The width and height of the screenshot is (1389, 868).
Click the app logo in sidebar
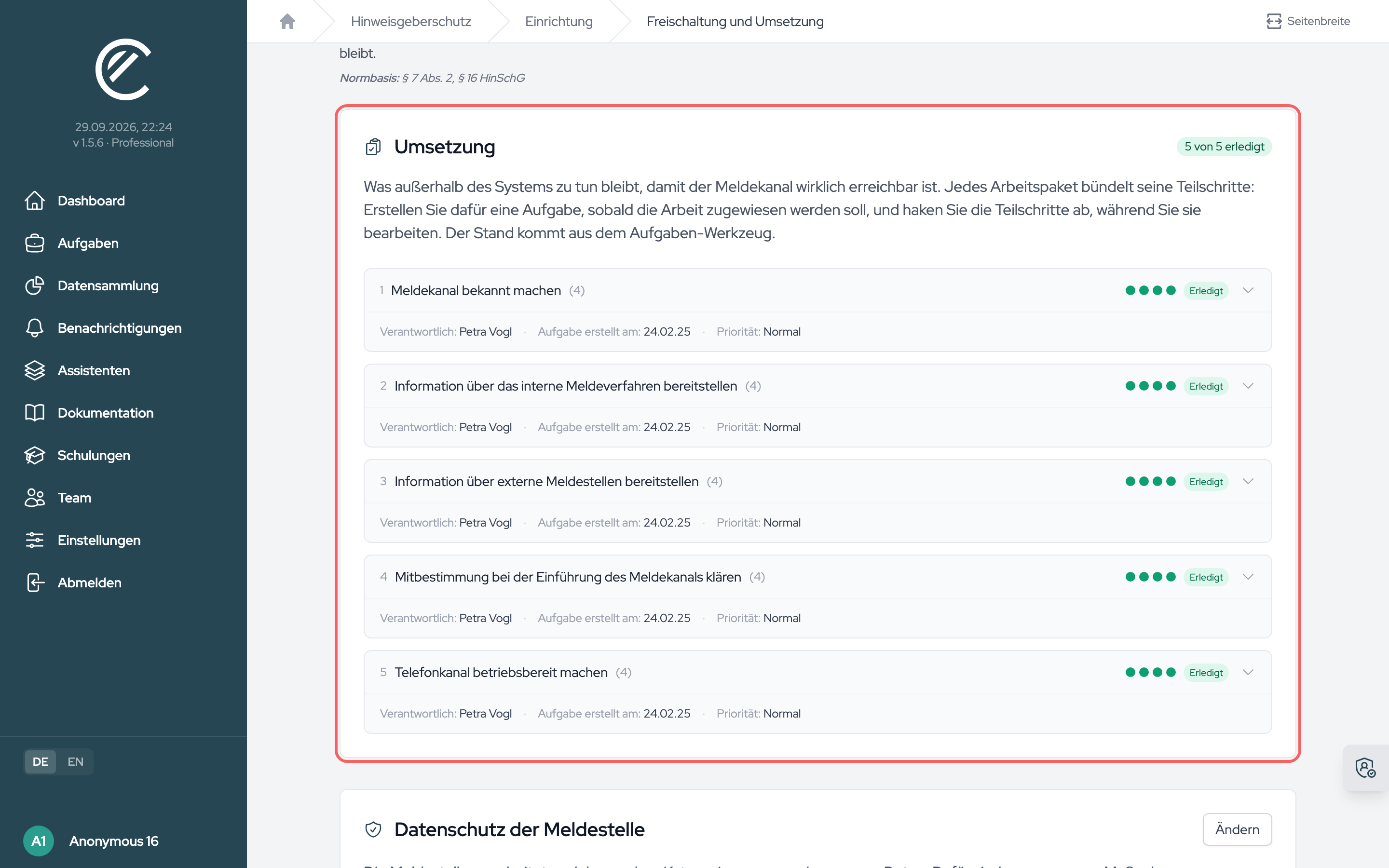coord(123,69)
